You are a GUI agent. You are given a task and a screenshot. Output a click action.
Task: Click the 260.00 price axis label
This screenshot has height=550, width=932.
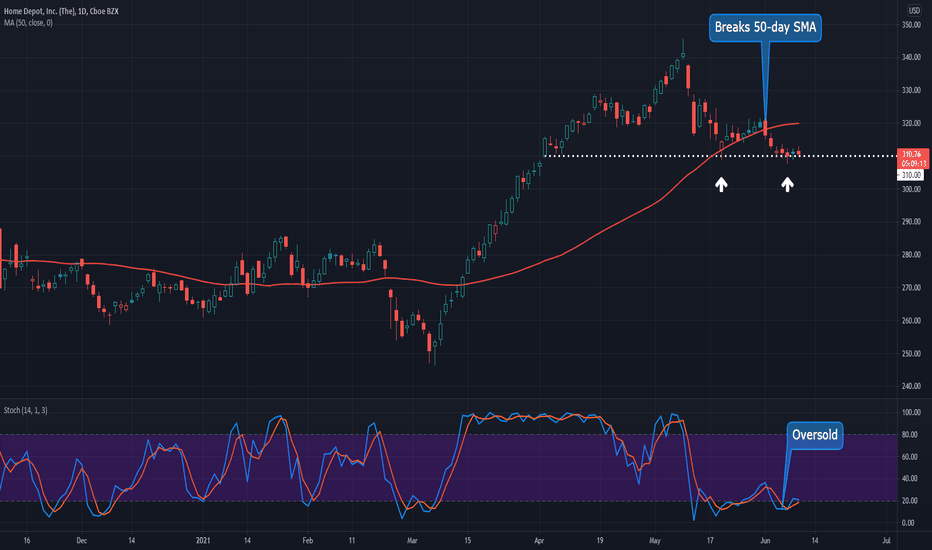click(x=911, y=320)
